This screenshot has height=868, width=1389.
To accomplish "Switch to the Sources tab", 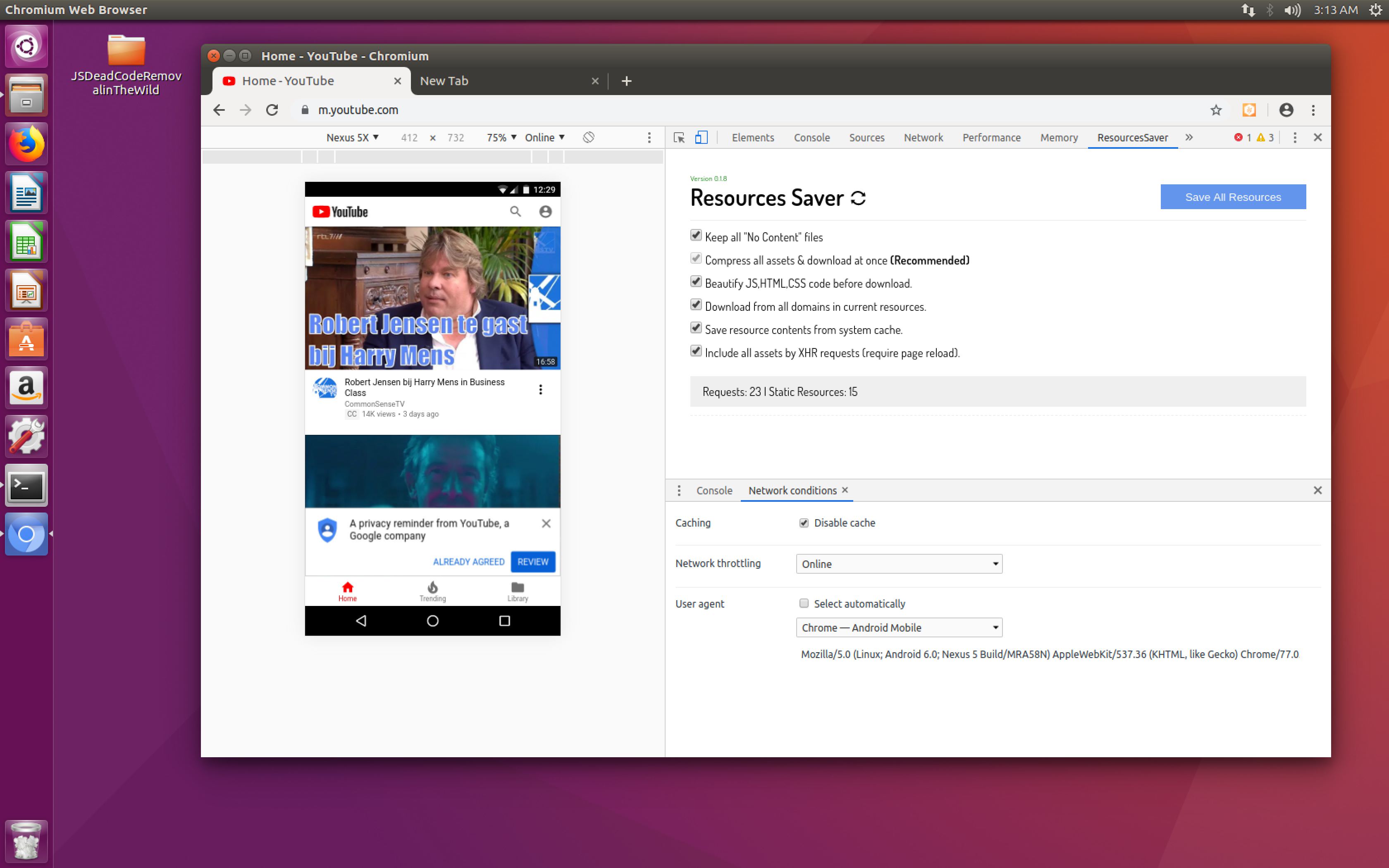I will [x=867, y=138].
